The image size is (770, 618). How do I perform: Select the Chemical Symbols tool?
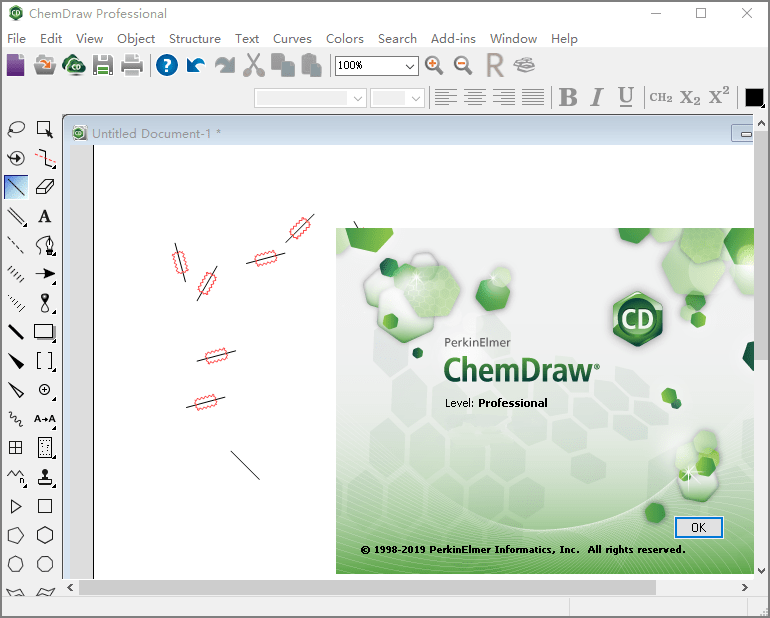tap(45, 390)
